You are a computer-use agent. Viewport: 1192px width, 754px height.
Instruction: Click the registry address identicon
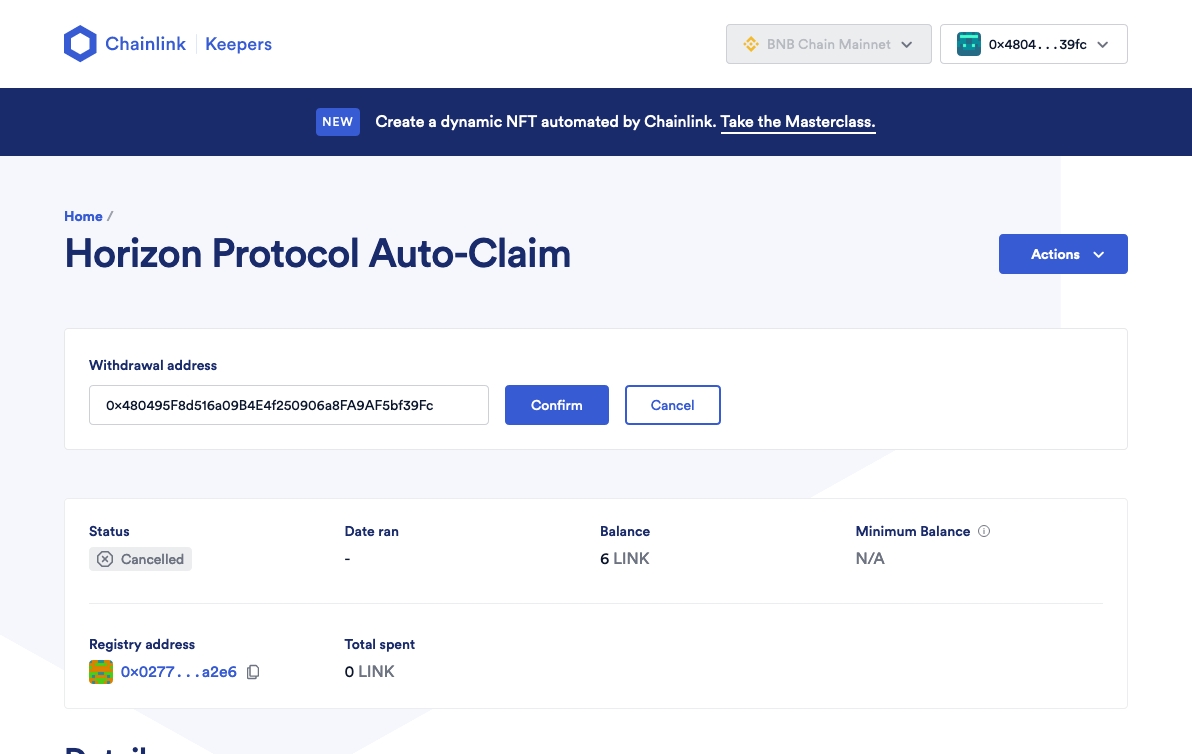(x=101, y=672)
